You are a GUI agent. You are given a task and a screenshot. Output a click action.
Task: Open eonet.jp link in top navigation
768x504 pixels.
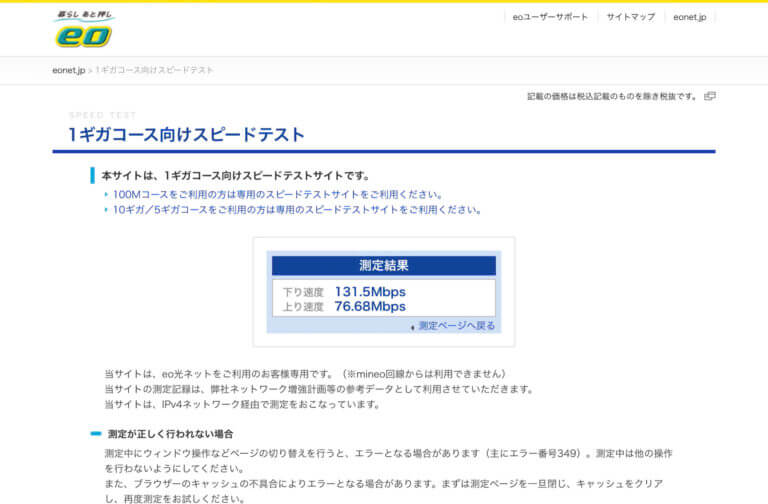coord(690,17)
